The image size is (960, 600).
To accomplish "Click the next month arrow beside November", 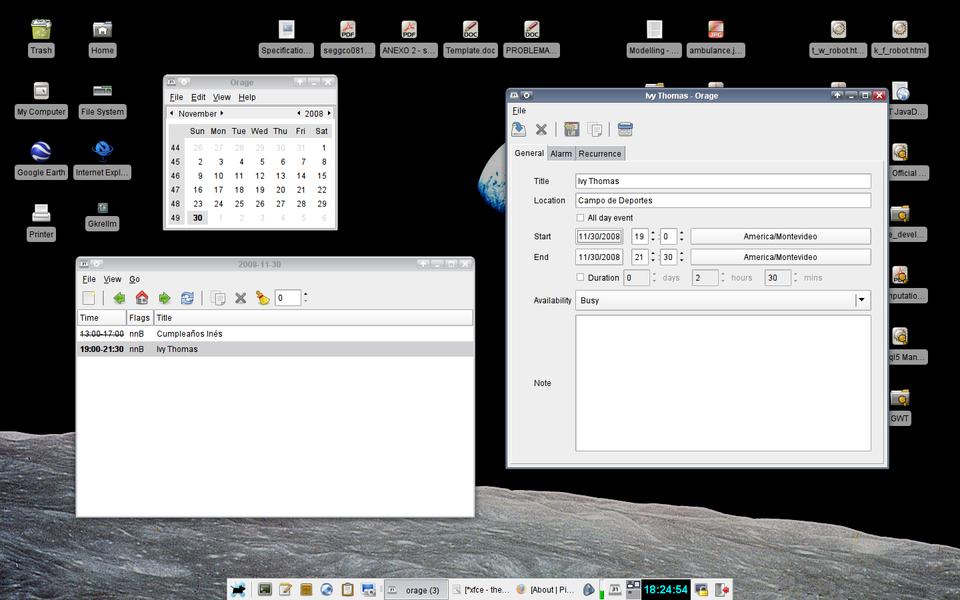I will pyautogui.click(x=222, y=114).
